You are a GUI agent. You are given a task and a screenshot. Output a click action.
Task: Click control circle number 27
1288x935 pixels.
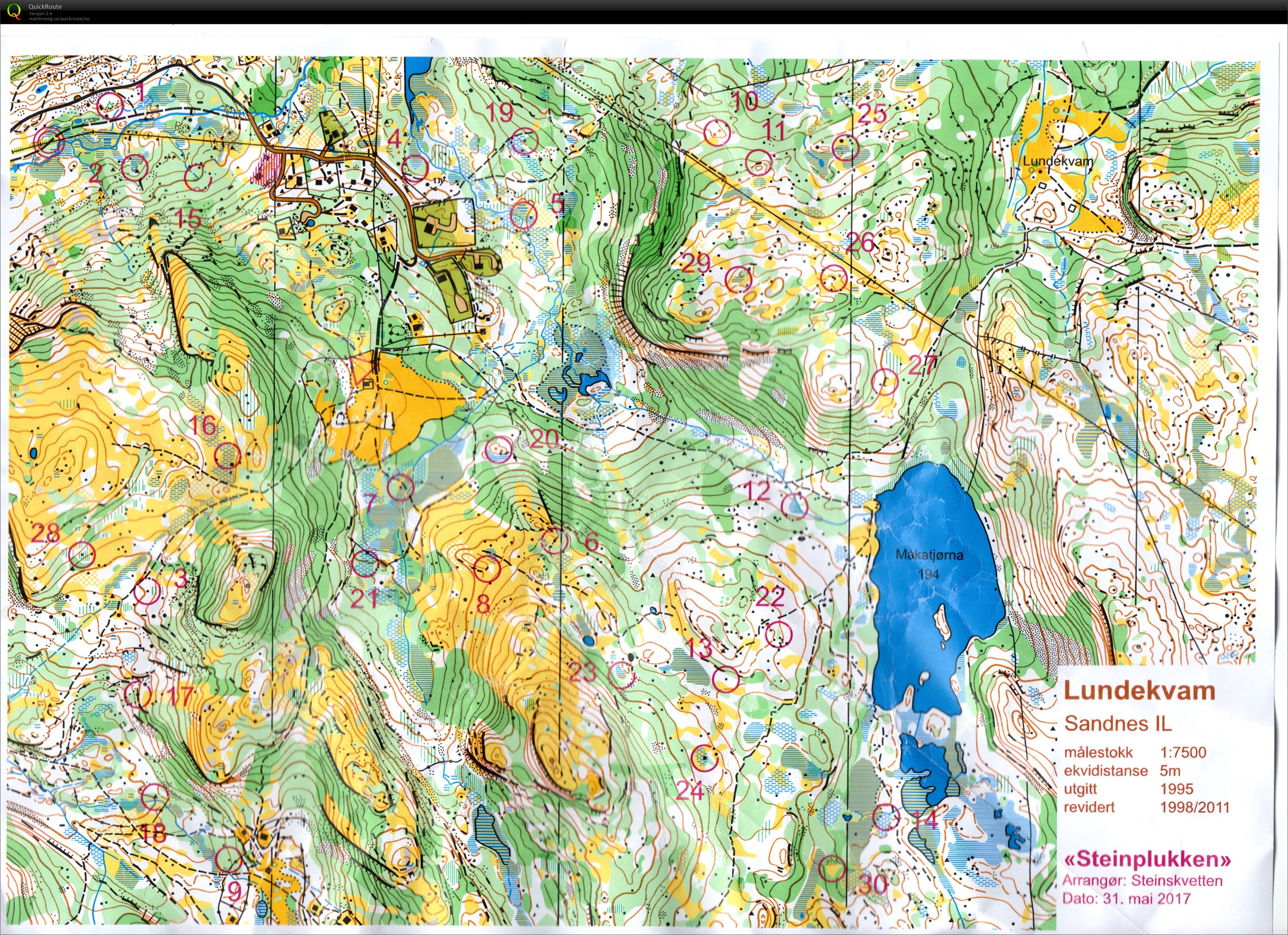point(885,382)
